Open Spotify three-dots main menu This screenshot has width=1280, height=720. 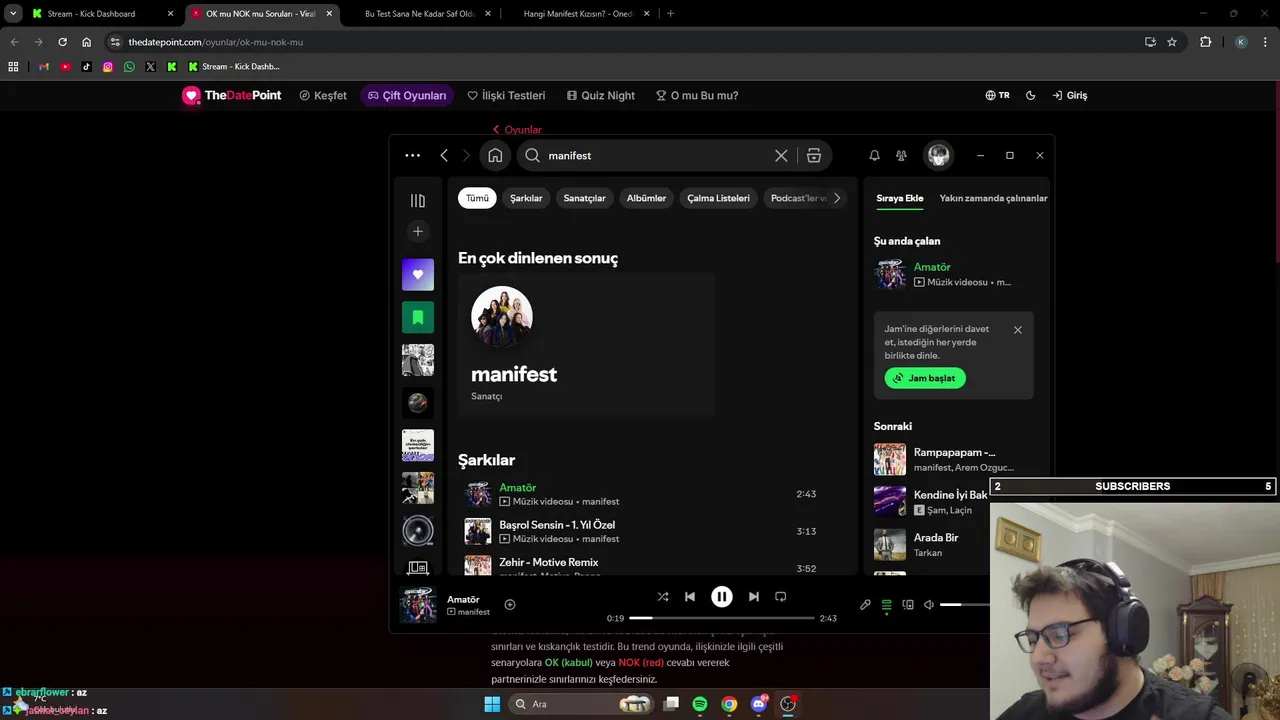[412, 155]
